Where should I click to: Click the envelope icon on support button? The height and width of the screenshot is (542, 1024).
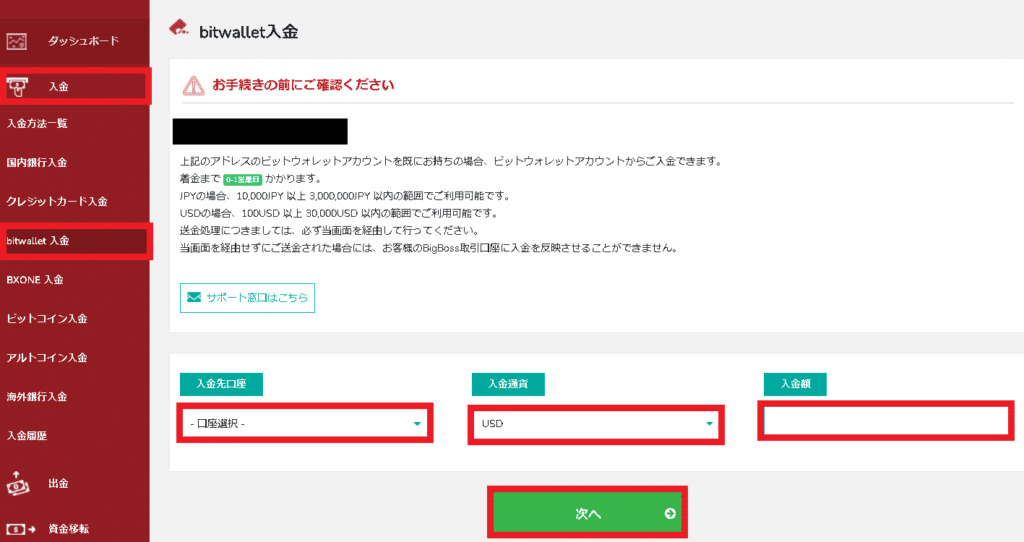194,297
